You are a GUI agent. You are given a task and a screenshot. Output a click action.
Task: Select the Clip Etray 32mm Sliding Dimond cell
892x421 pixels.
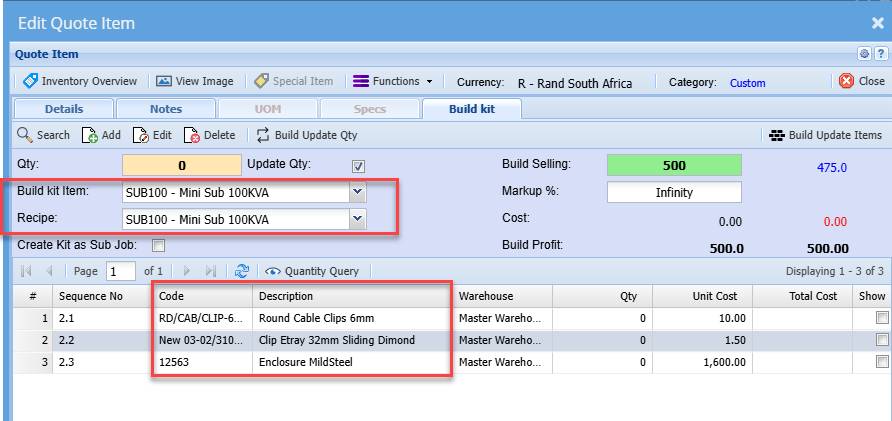click(x=353, y=340)
